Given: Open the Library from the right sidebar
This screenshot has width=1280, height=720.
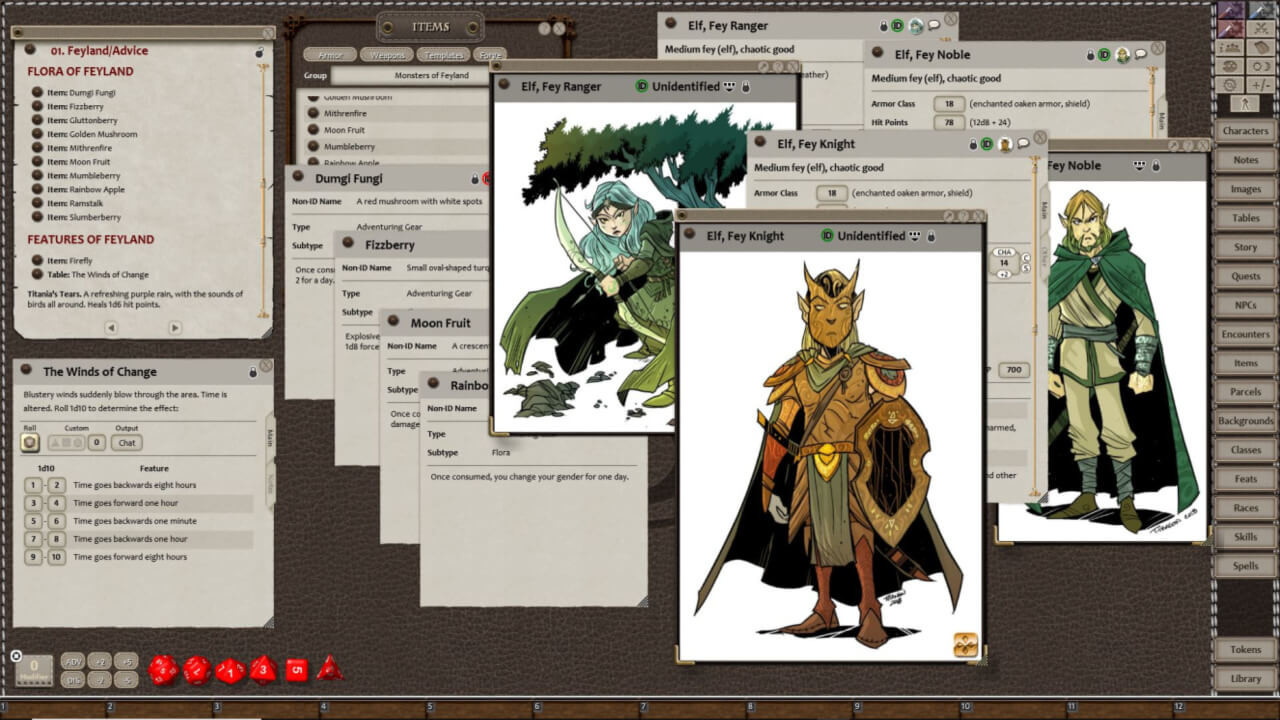Looking at the screenshot, I should pos(1244,678).
